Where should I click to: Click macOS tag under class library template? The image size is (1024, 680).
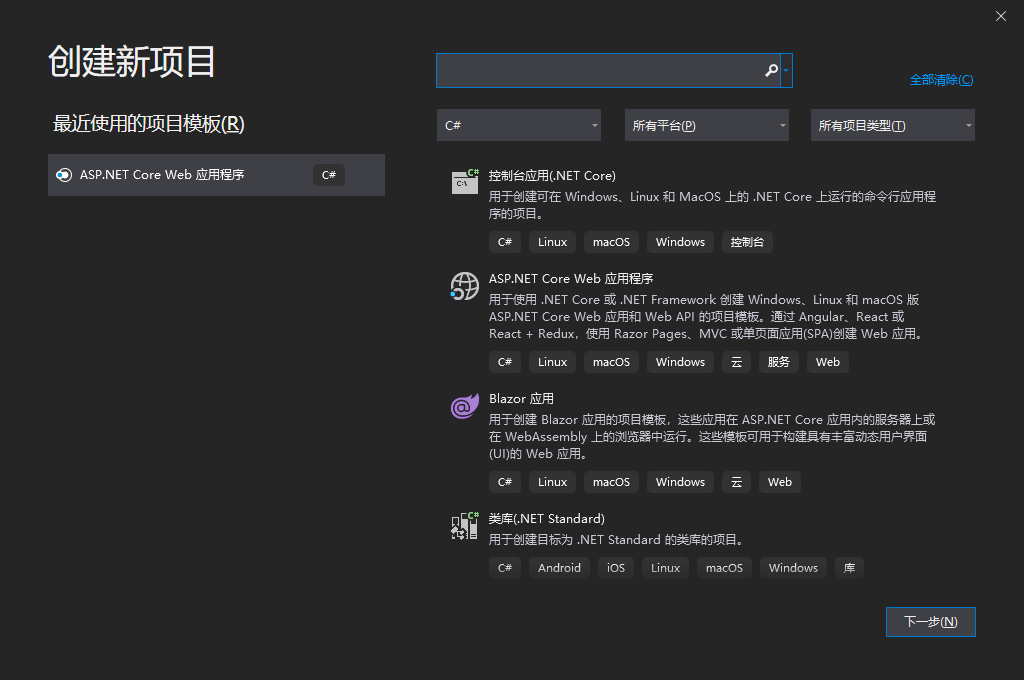click(x=724, y=568)
